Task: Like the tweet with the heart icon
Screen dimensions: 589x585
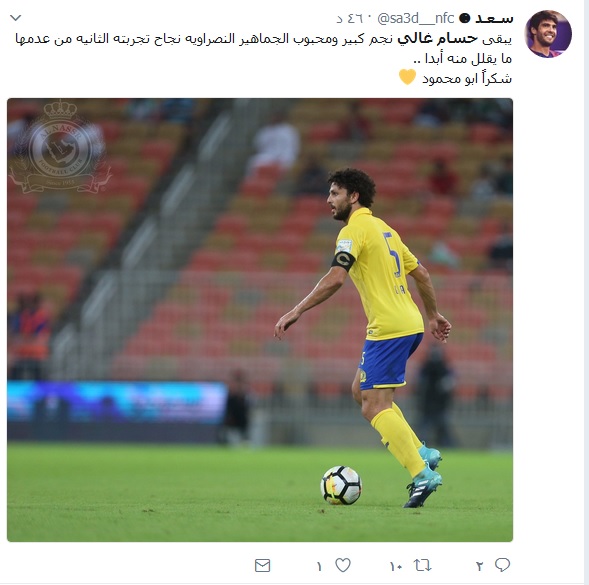Action: (x=343, y=565)
